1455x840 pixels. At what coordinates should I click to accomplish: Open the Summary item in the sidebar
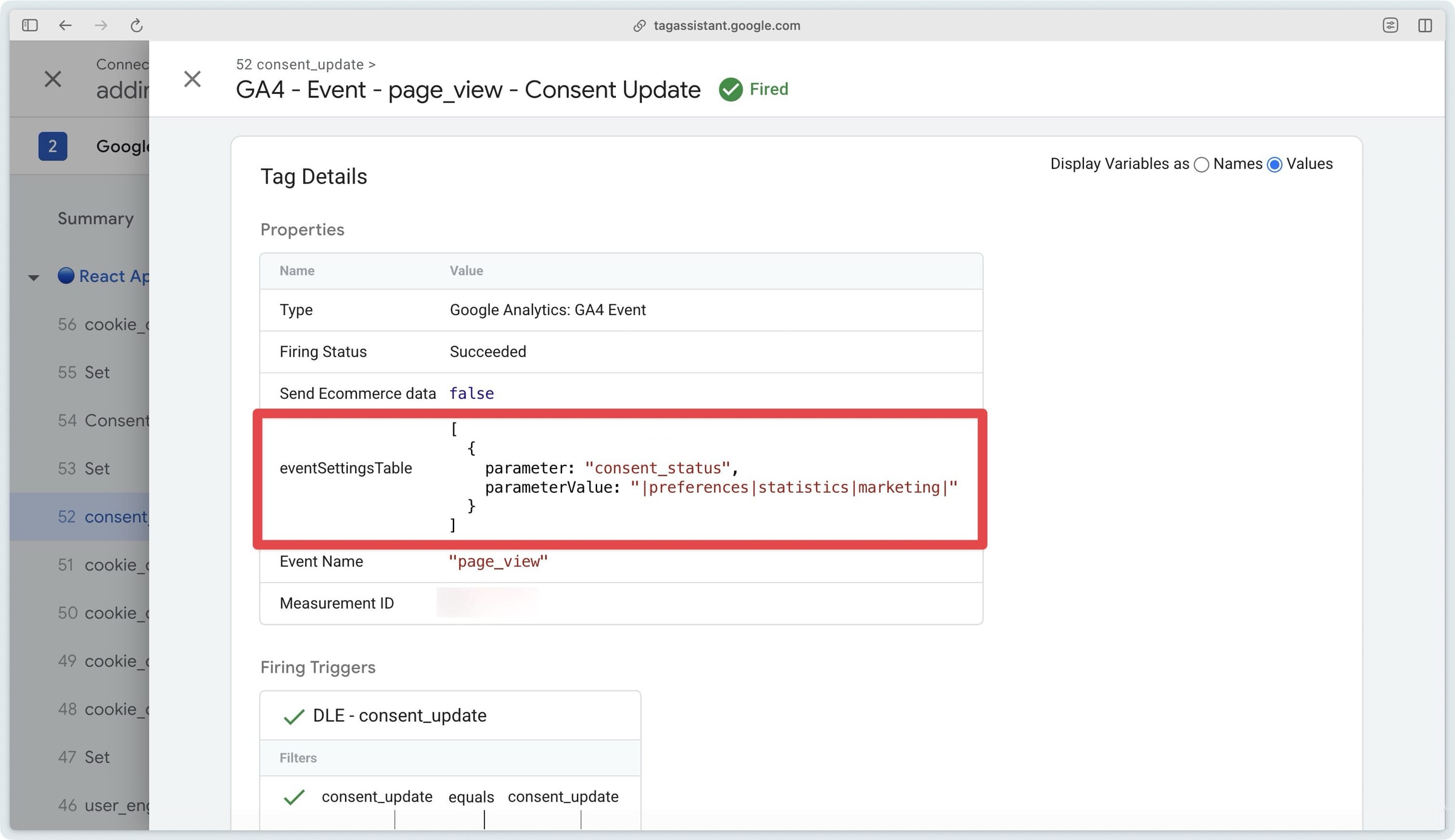click(x=96, y=218)
